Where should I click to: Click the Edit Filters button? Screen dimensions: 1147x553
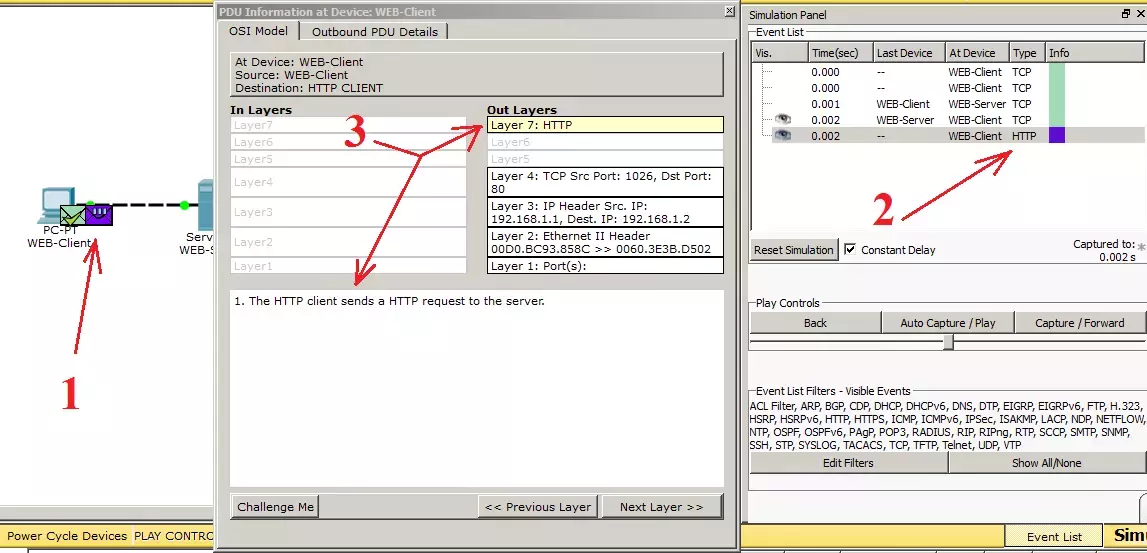tap(848, 463)
